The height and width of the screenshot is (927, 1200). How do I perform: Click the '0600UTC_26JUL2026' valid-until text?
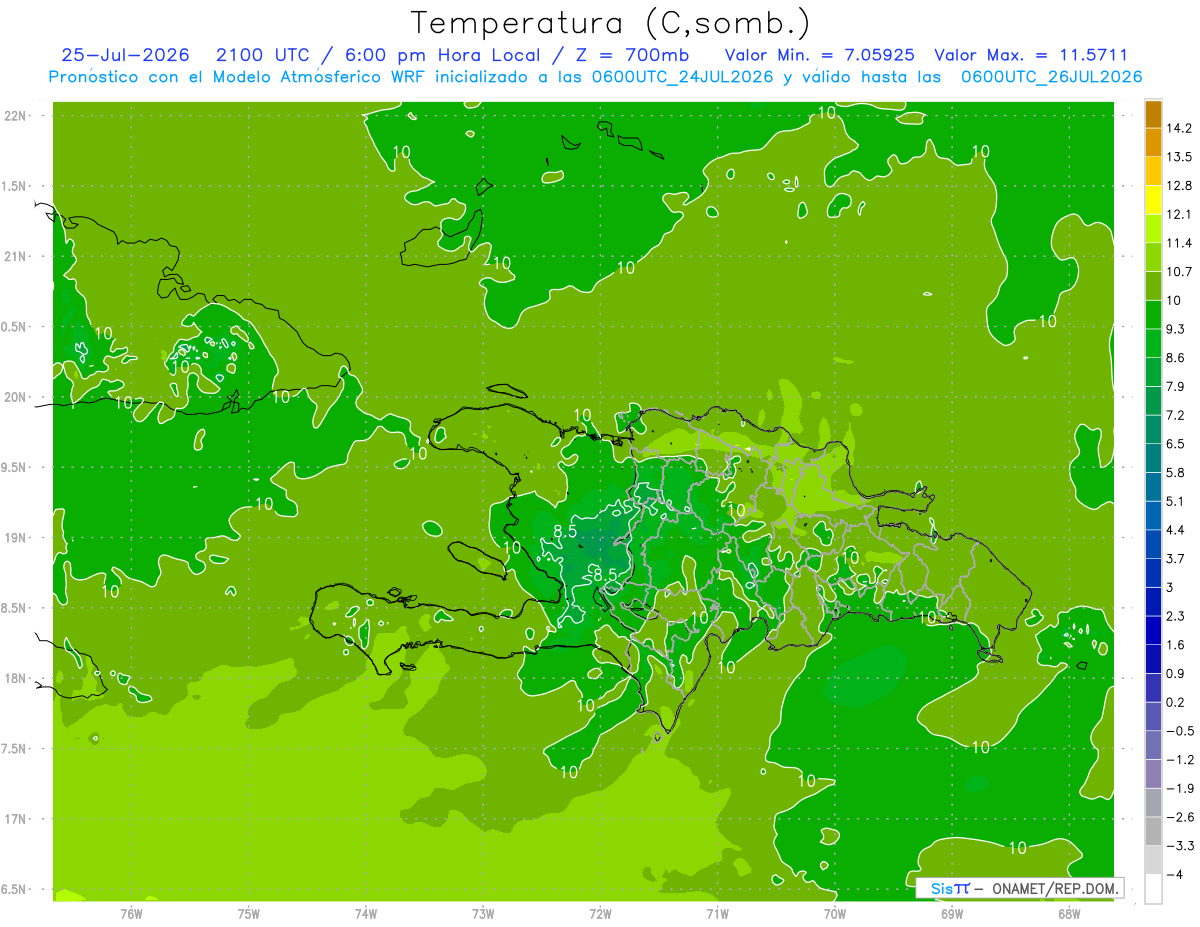(1052, 77)
